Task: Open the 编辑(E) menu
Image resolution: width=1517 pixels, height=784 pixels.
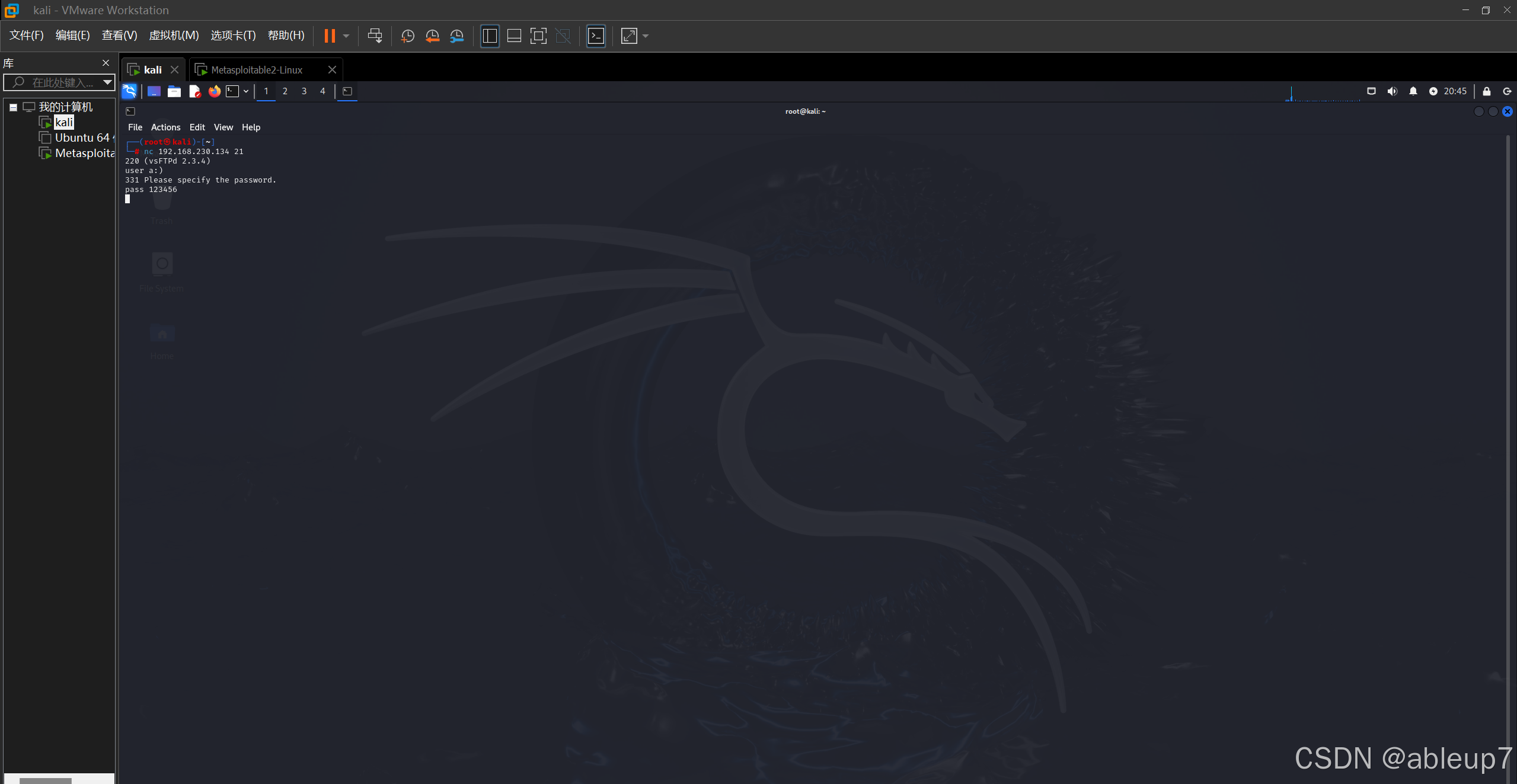Action: click(x=73, y=36)
